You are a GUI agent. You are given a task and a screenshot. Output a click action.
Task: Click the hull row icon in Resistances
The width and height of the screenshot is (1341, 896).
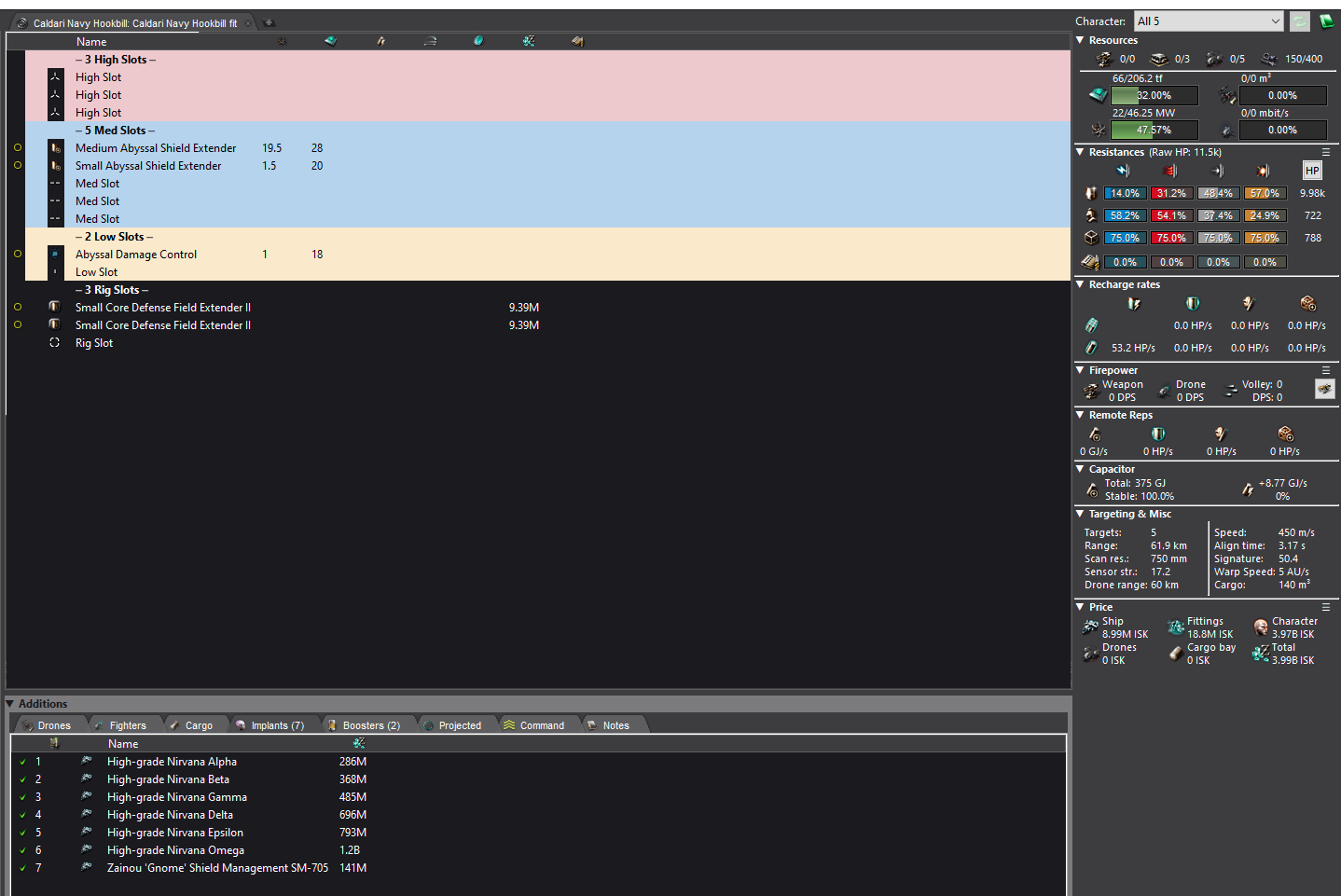[x=1090, y=238]
